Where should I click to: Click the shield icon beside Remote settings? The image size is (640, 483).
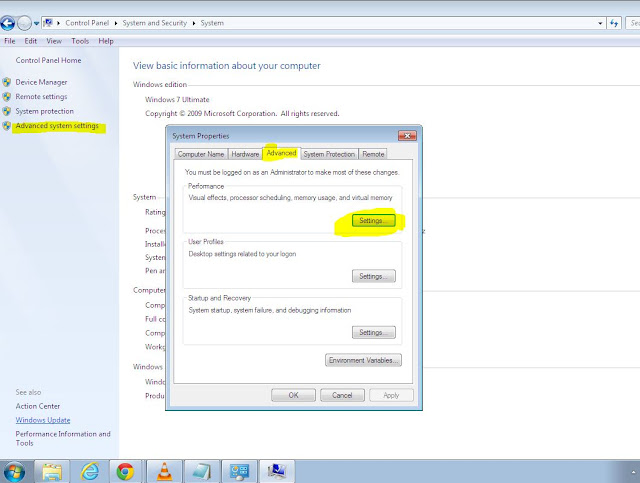pos(7,97)
